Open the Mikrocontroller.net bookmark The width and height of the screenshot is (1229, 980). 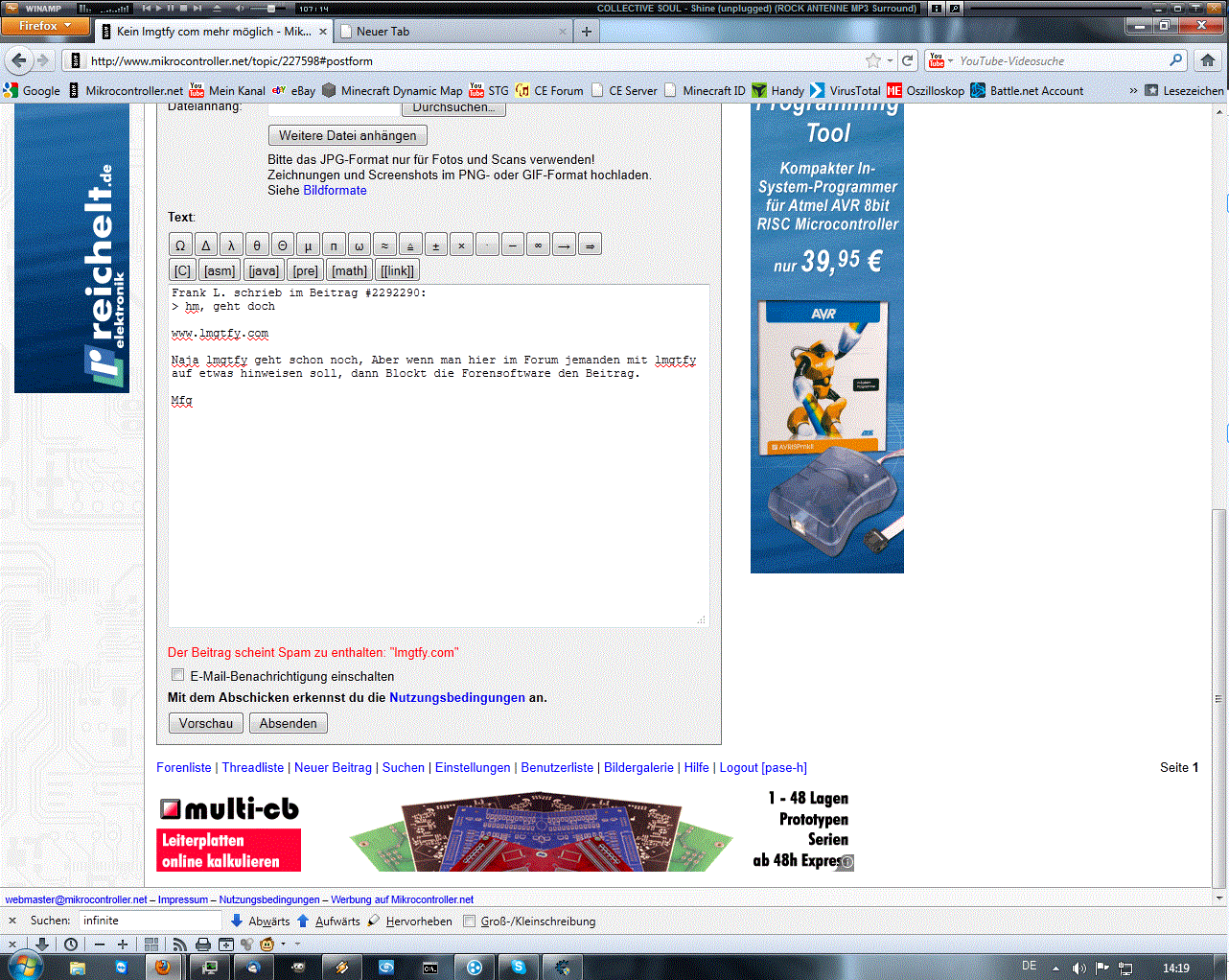[126, 91]
